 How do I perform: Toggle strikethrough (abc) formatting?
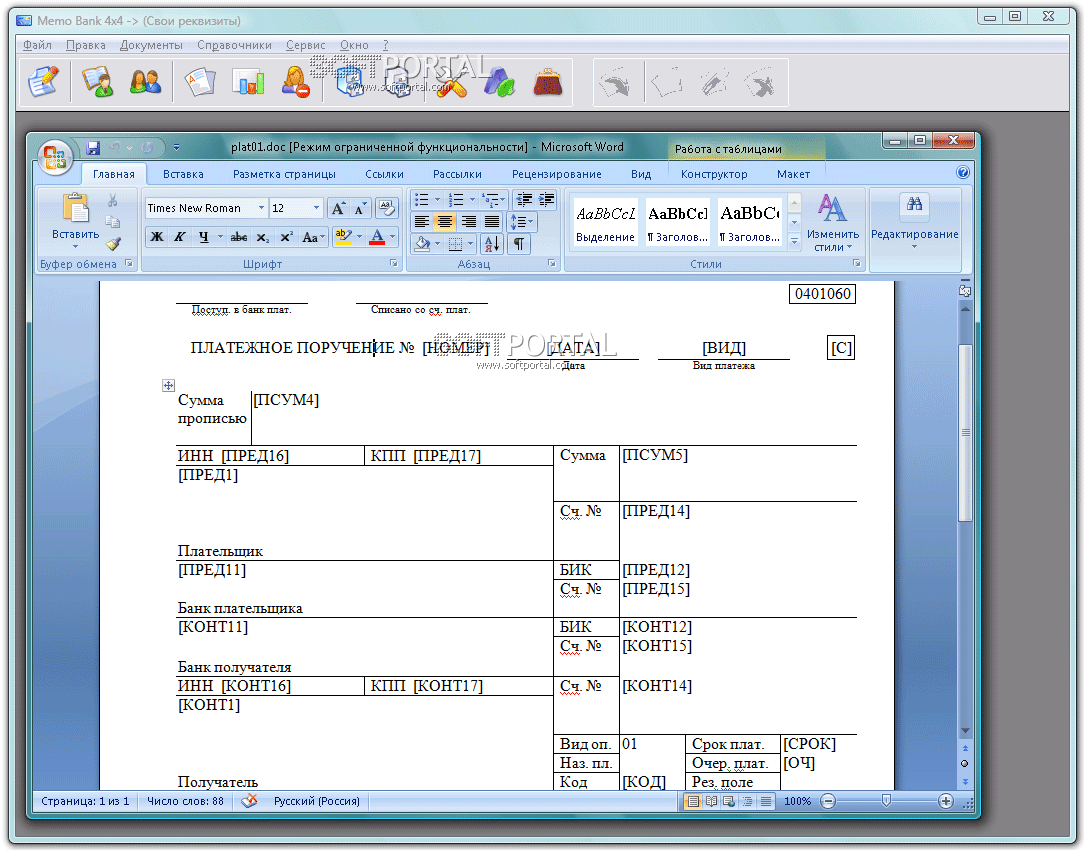(239, 237)
